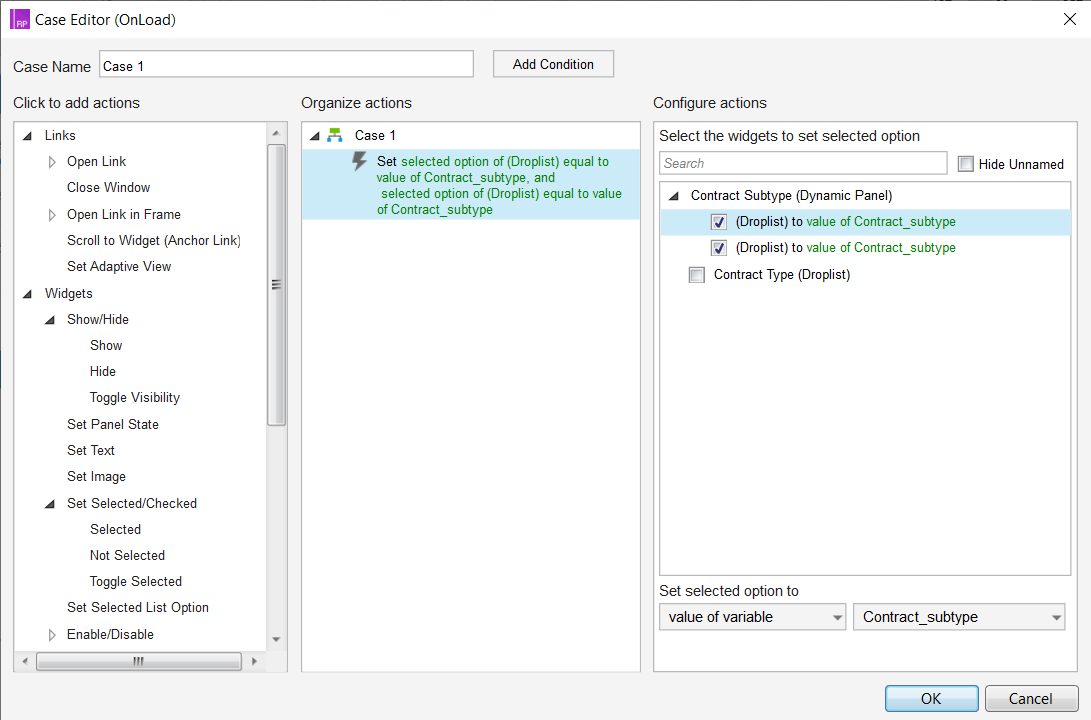The width and height of the screenshot is (1091, 720).
Task: Click the actions list scroll up arrow
Action: (x=276, y=133)
